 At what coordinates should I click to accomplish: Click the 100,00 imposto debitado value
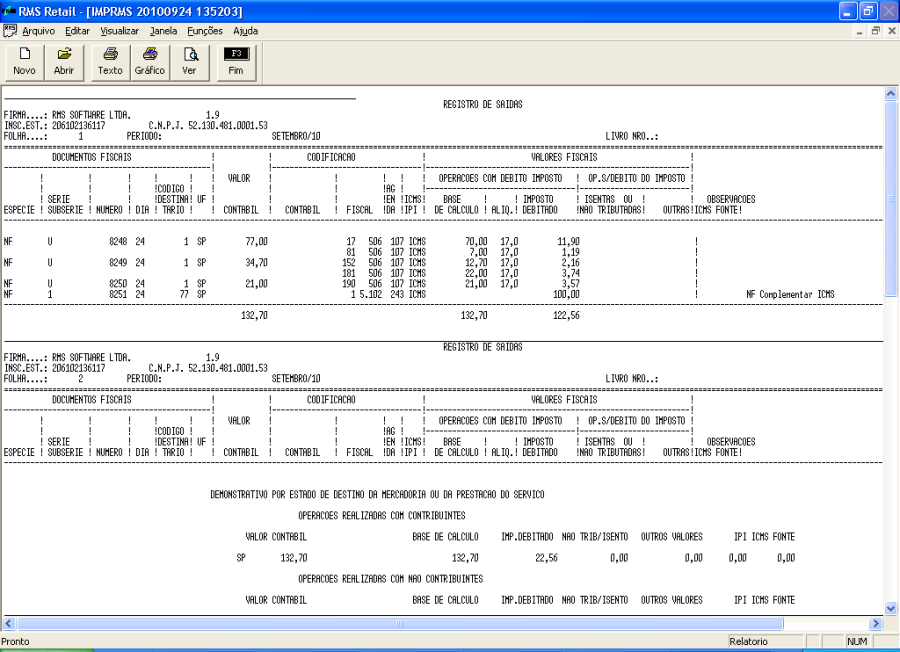pos(566,294)
